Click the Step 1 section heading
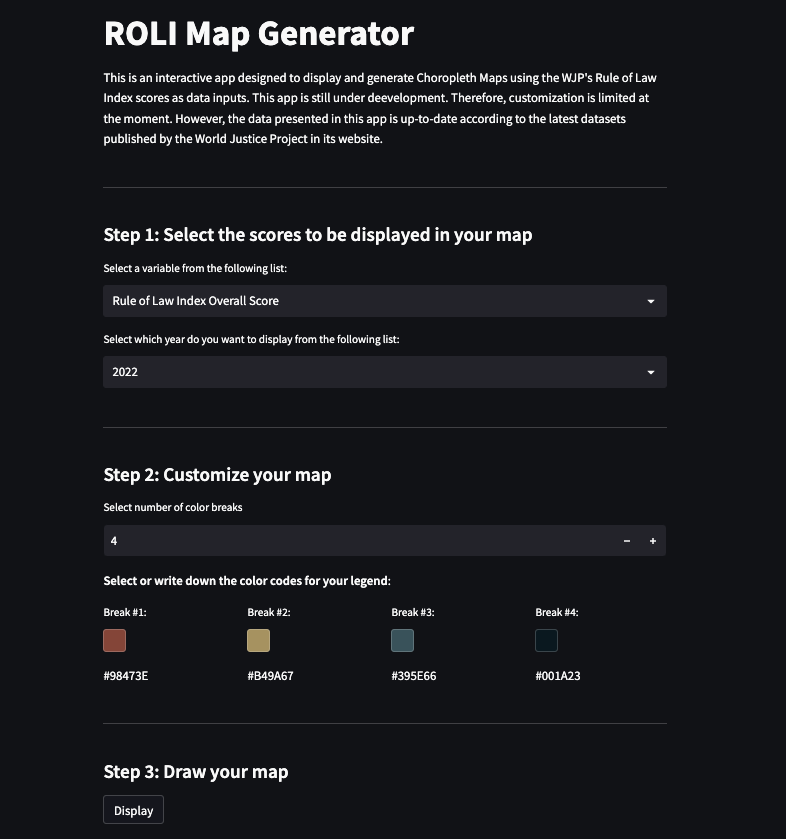 [318, 235]
